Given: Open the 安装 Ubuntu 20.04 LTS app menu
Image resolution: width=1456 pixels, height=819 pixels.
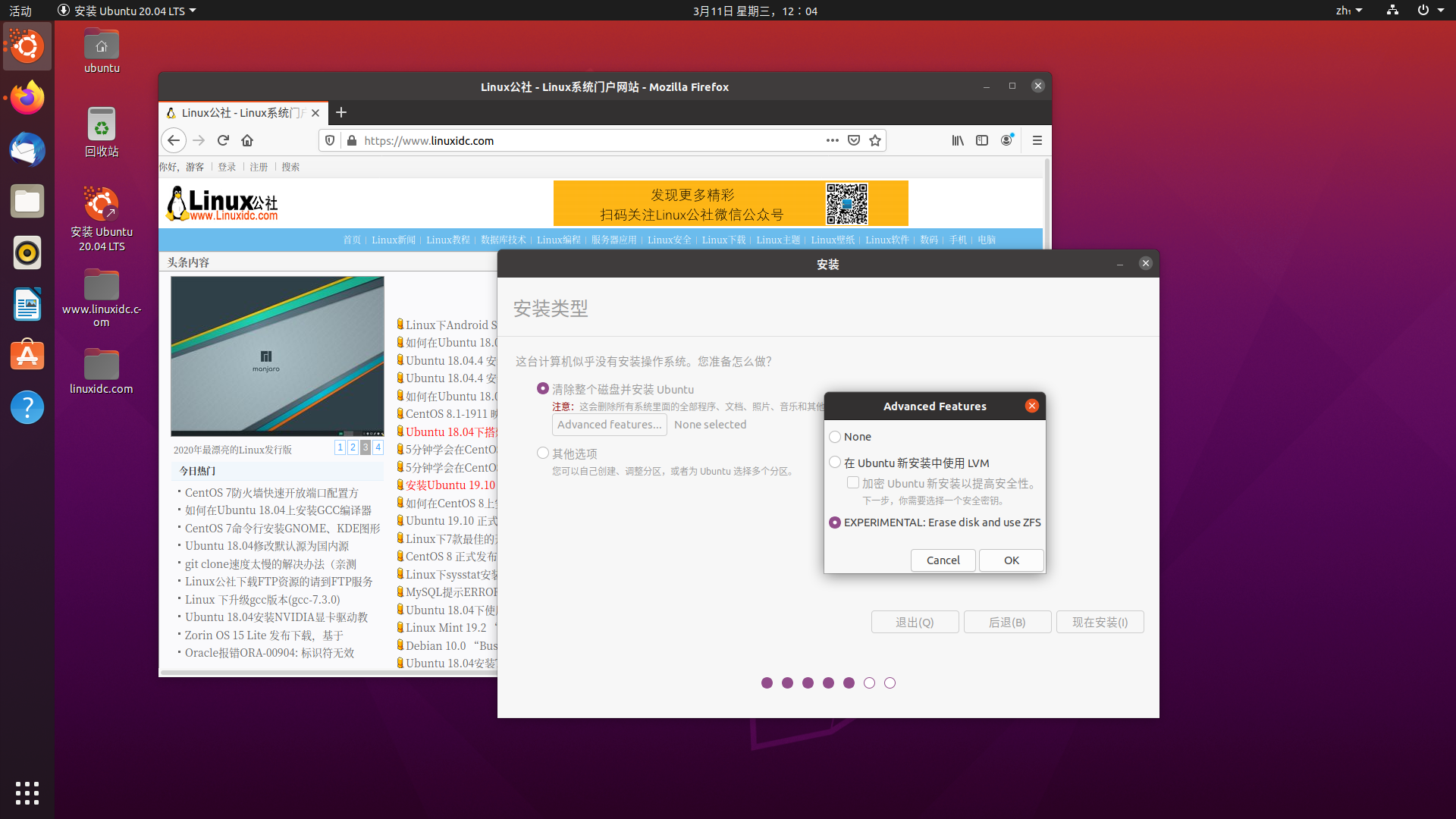Looking at the screenshot, I should pyautogui.click(x=126, y=11).
